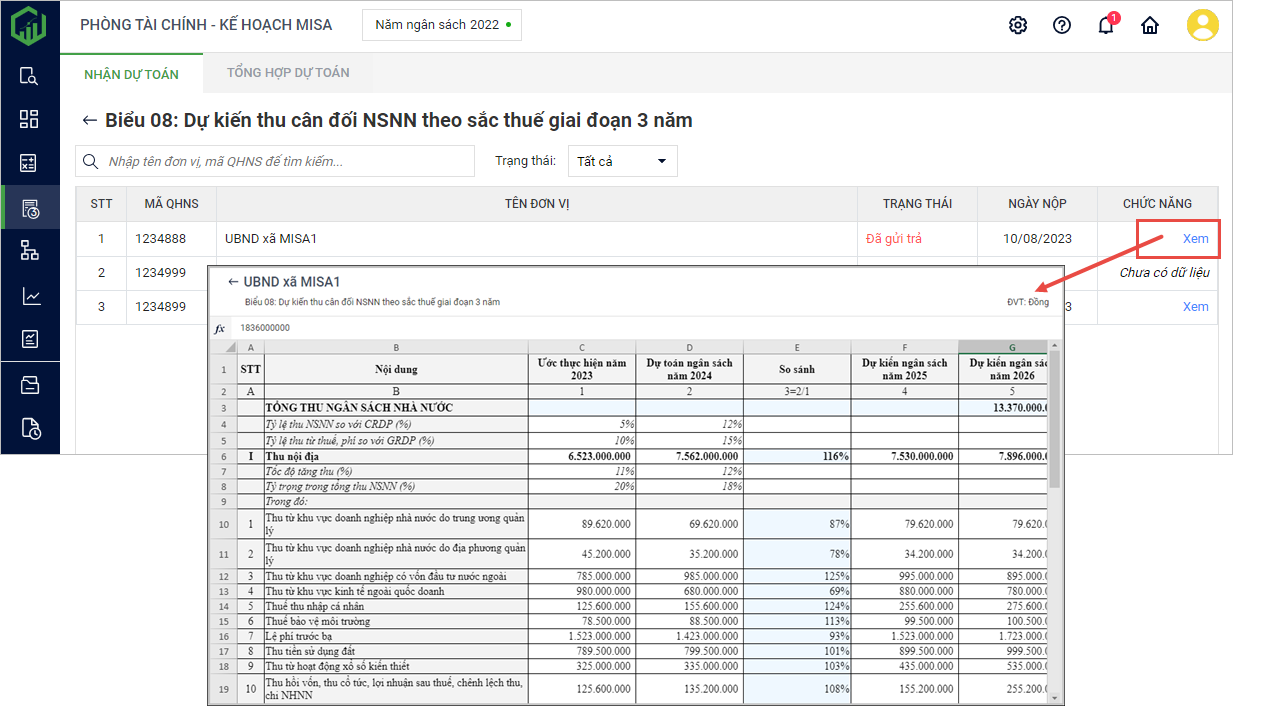1268x709 pixels.
Task: Expand the Trạng thái 'Tất cả' dropdown
Action: point(622,161)
